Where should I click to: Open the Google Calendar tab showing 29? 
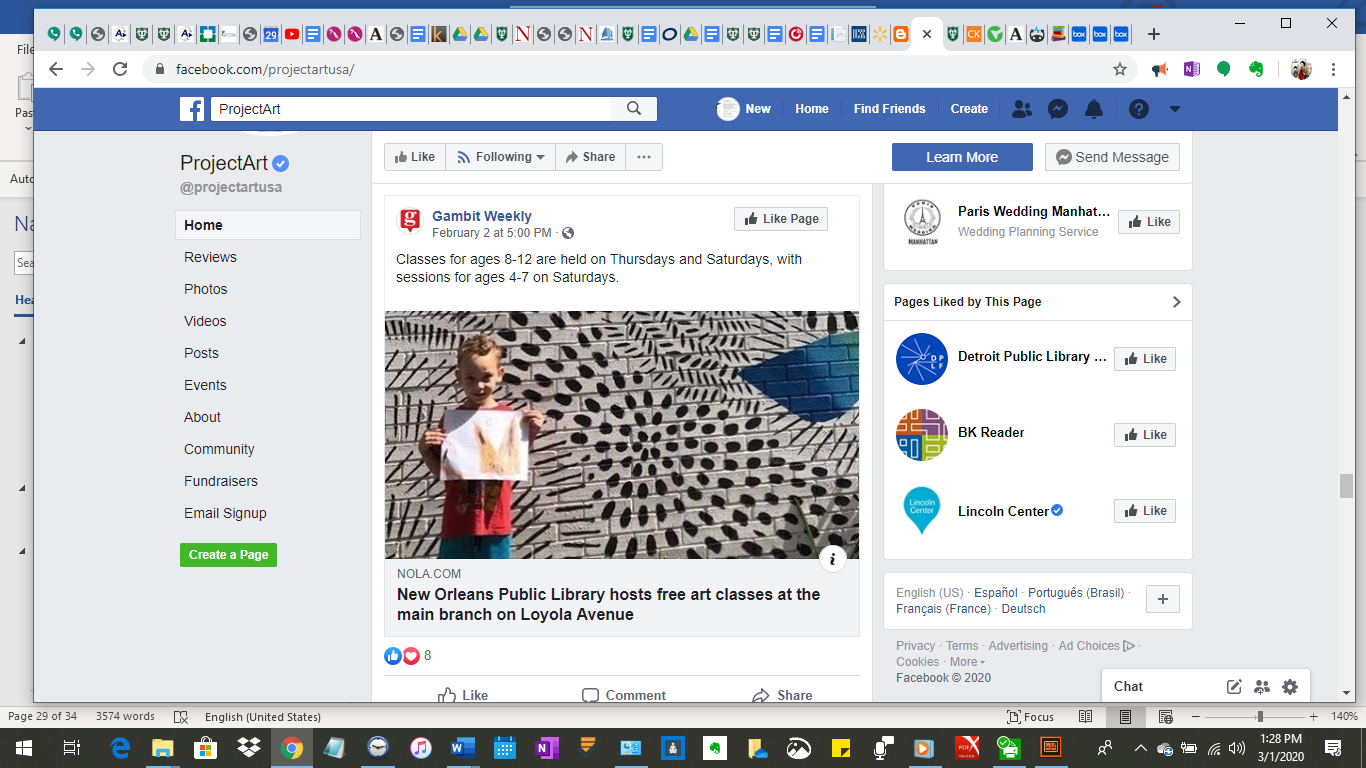click(271, 34)
